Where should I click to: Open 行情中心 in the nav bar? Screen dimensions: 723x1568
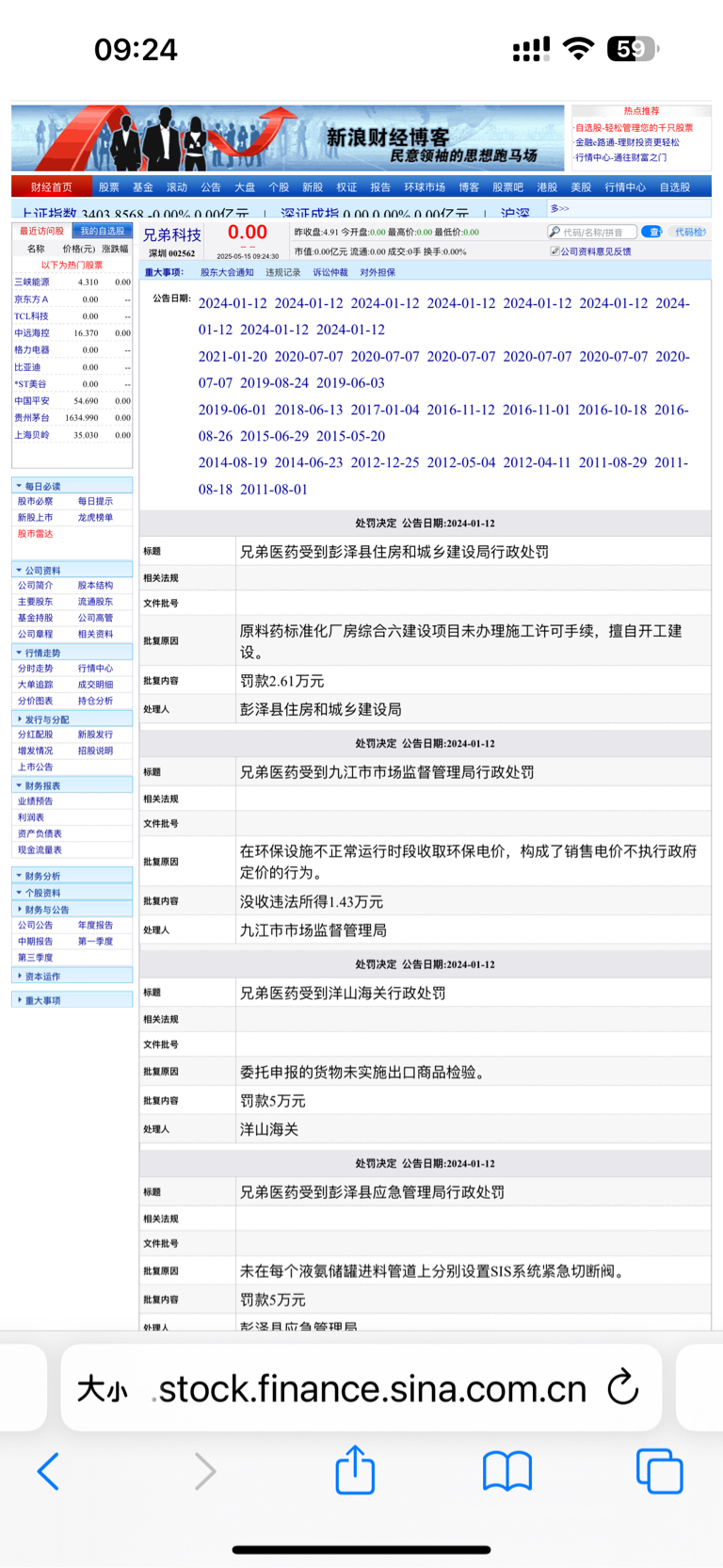(625, 187)
